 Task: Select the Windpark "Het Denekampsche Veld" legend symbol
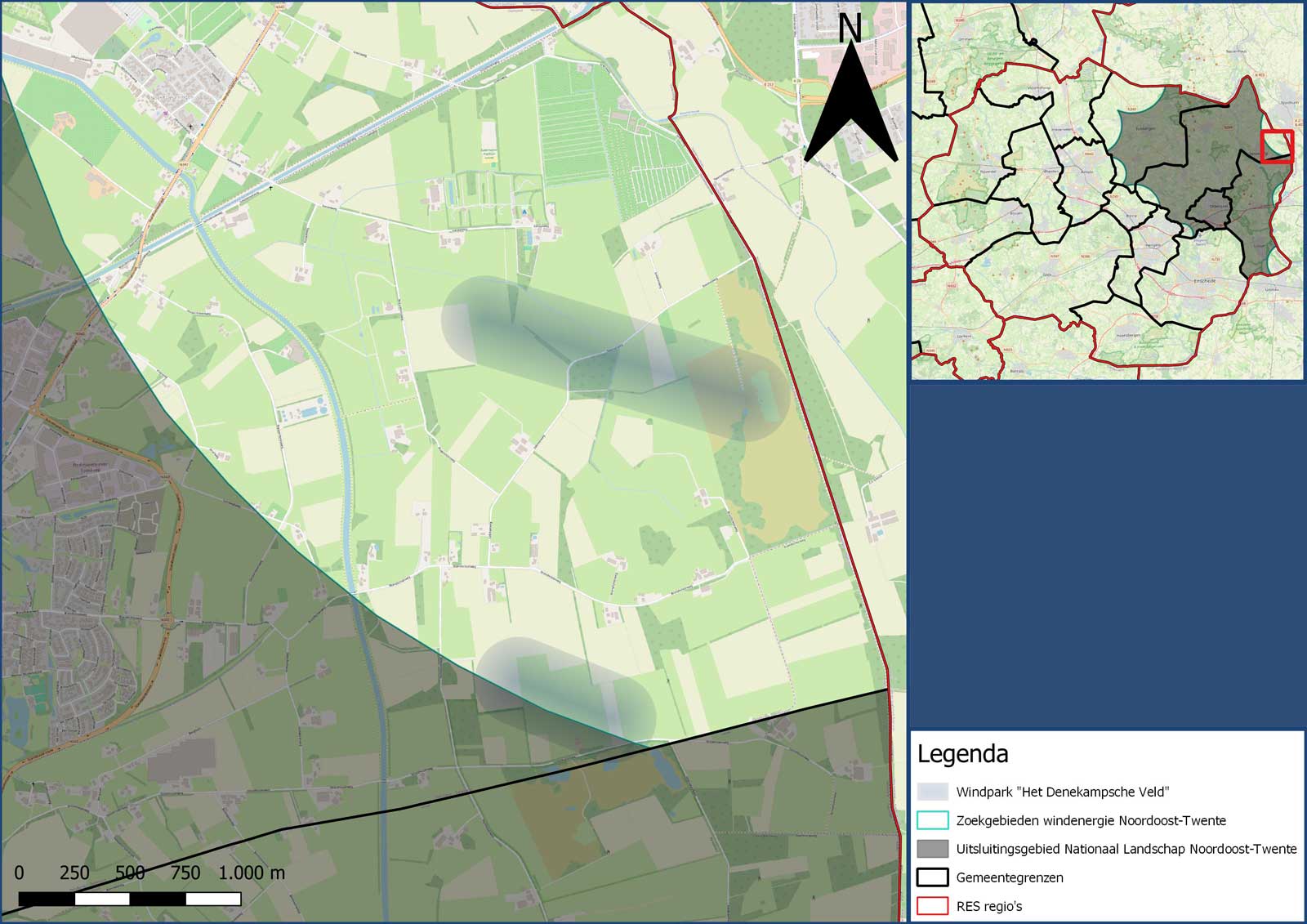point(933,792)
